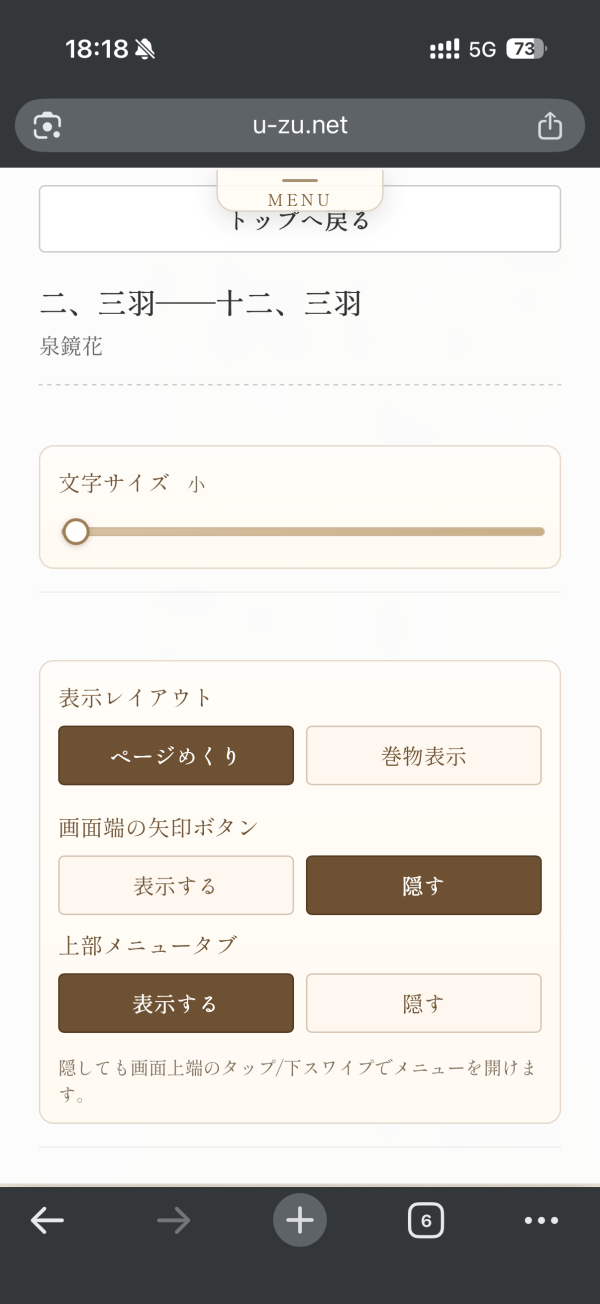600x1304 pixels.
Task: Open a new tab with the plus icon
Action: [300, 1220]
